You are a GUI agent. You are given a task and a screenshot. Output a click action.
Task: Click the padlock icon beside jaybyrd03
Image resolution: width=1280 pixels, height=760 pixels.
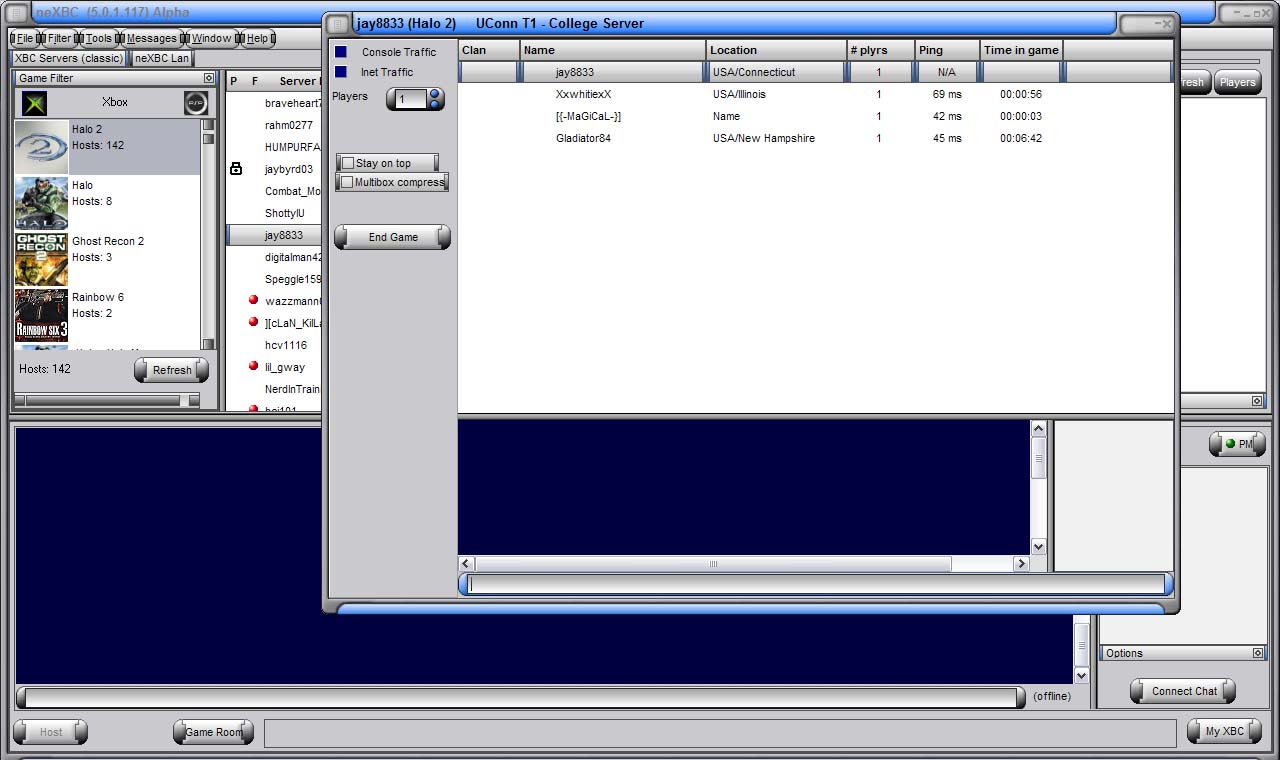click(236, 169)
